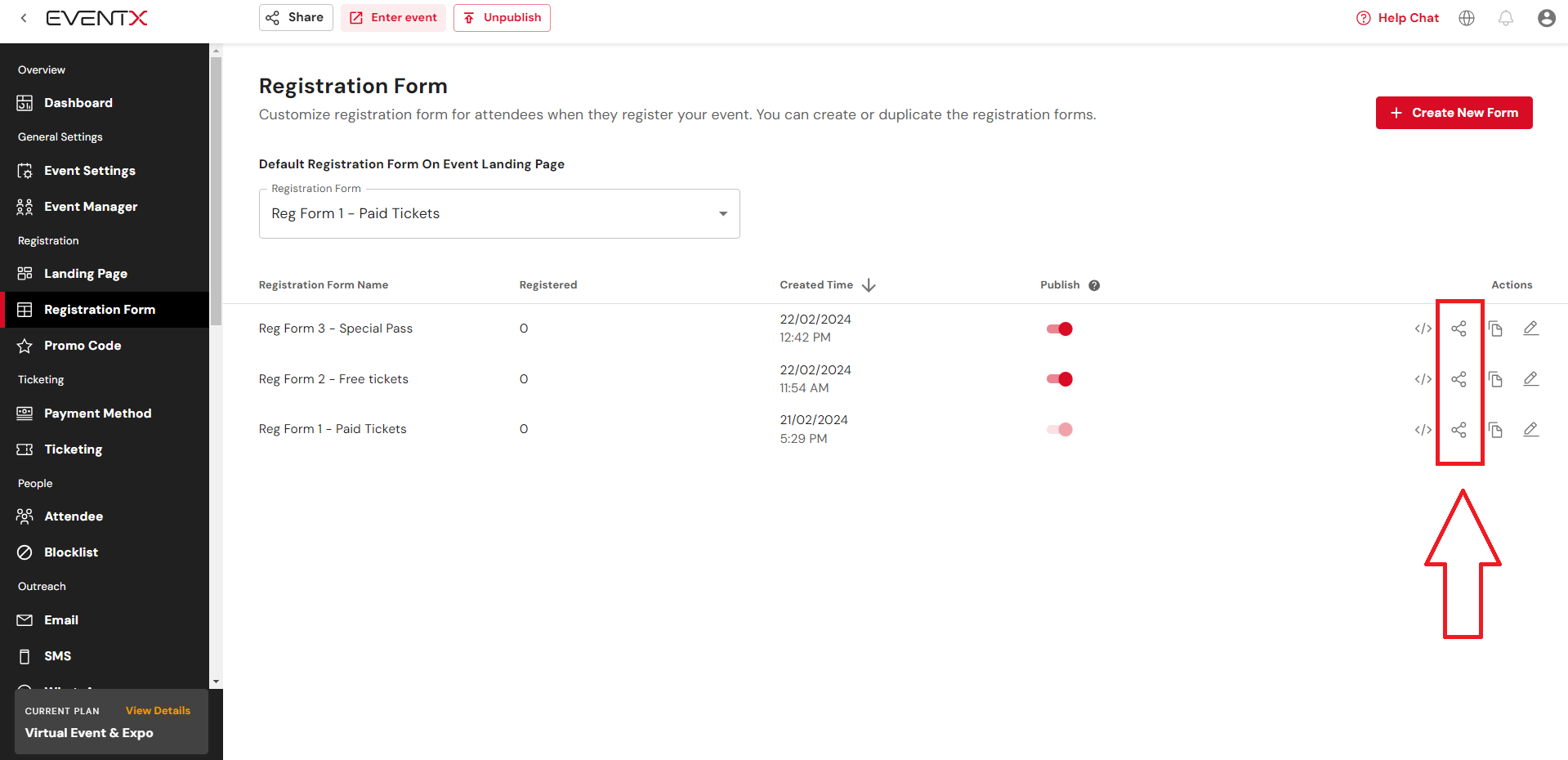Open Payment Method settings
This screenshot has width=1568, height=760.
pos(105,414)
